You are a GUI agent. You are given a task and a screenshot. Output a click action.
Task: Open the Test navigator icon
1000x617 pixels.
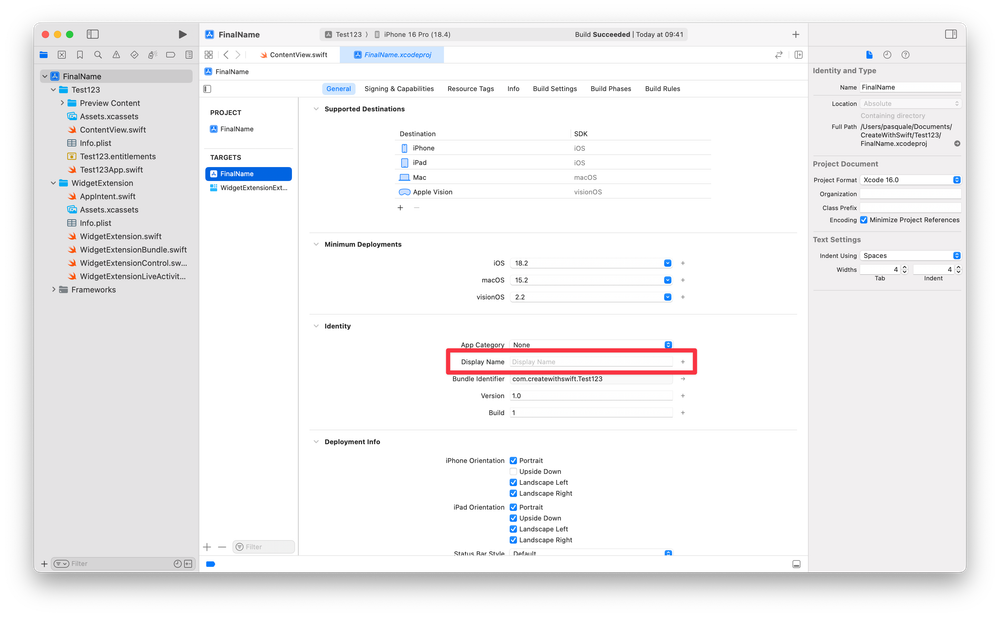point(134,54)
